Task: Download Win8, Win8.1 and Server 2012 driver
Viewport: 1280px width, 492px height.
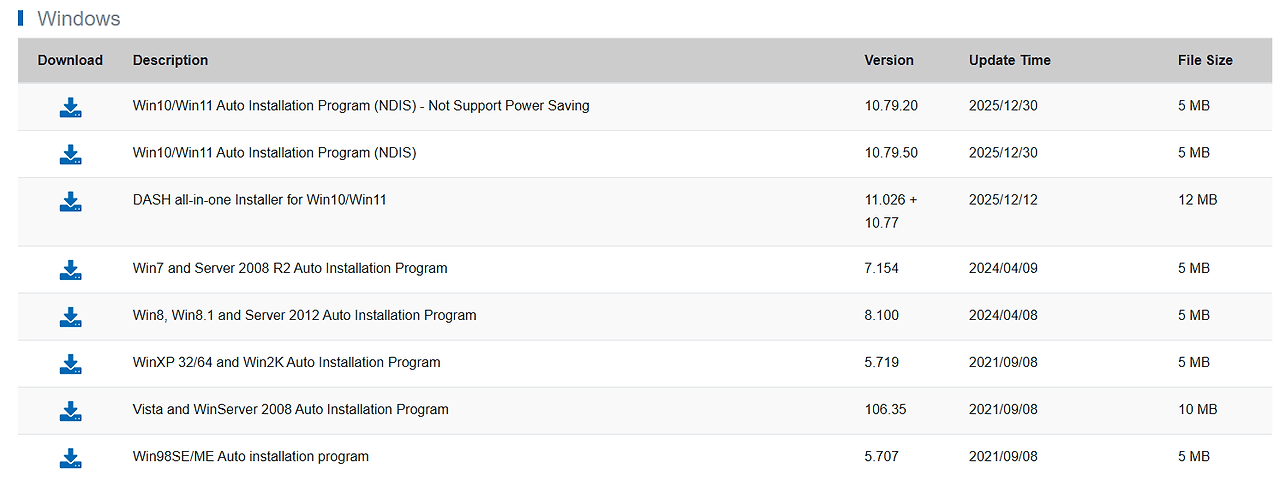Action: 70,316
